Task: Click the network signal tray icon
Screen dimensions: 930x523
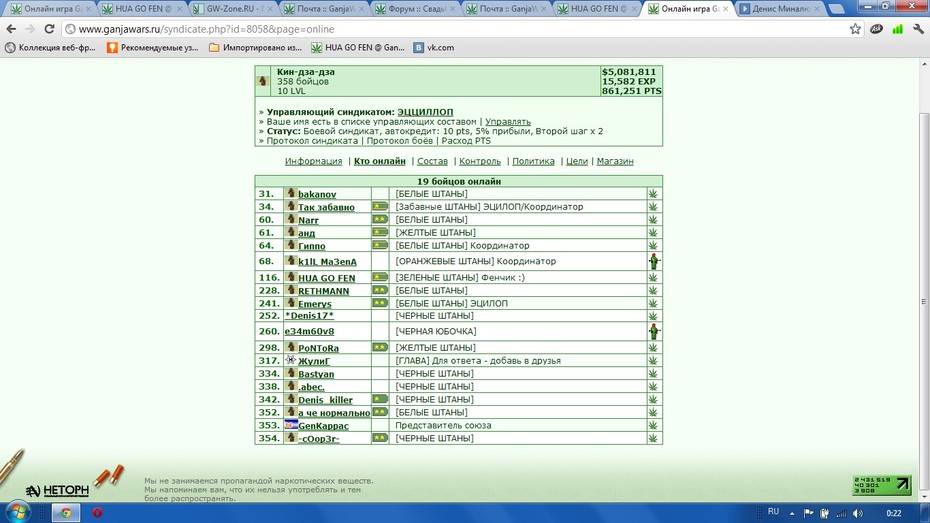Action: coord(841,514)
